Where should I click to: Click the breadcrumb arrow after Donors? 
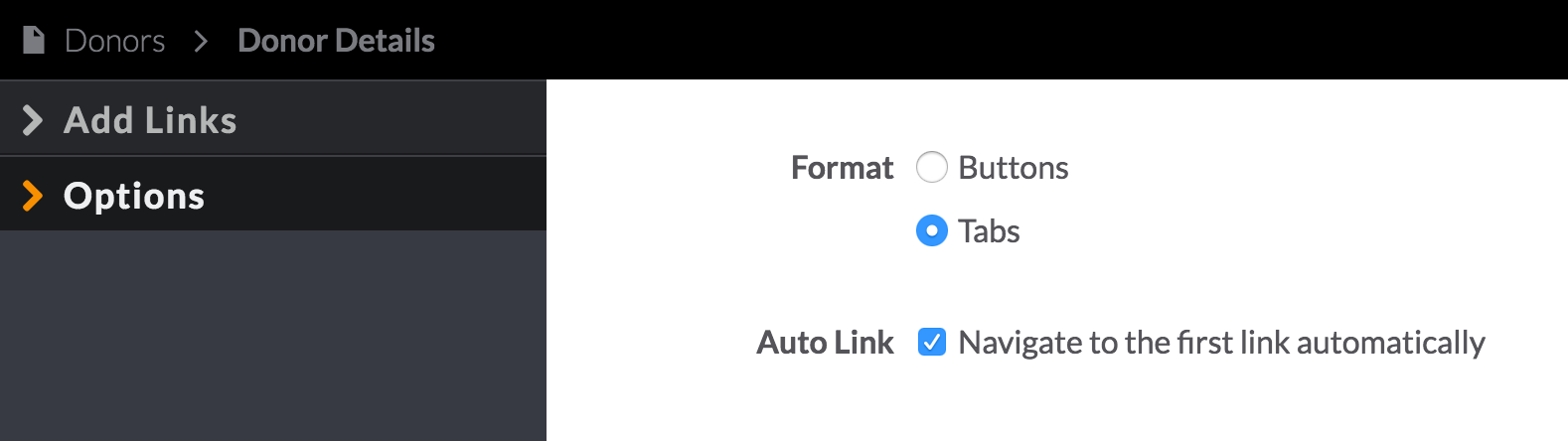tap(202, 41)
